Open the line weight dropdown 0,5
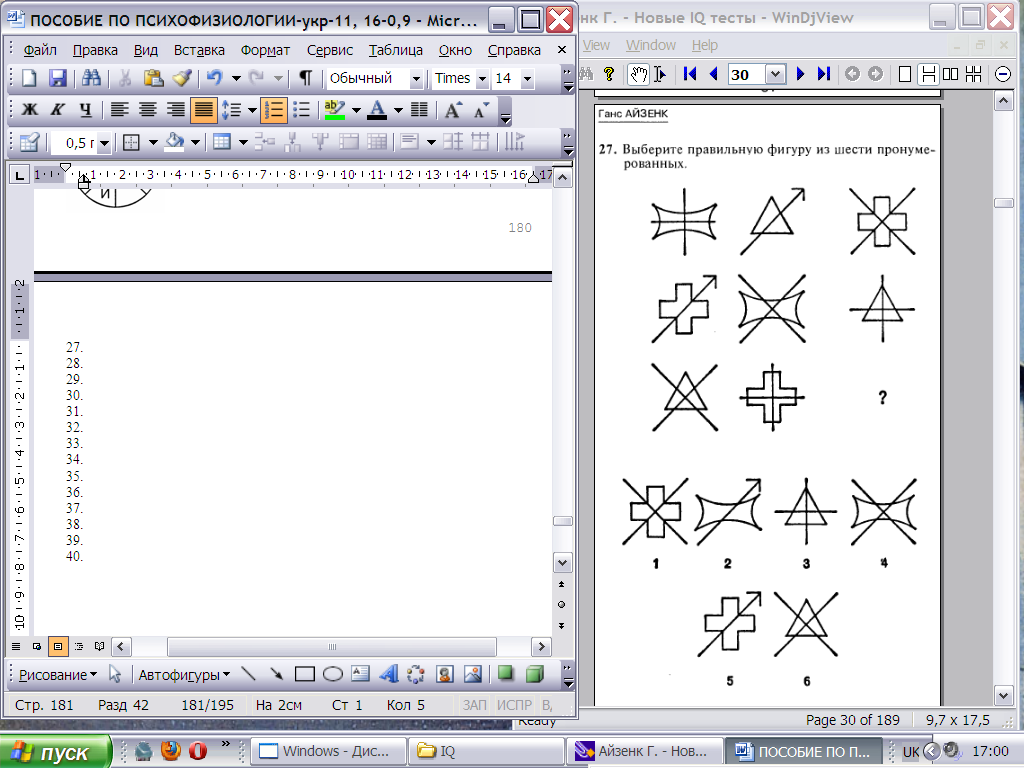The width and height of the screenshot is (1024, 768). (x=104, y=143)
